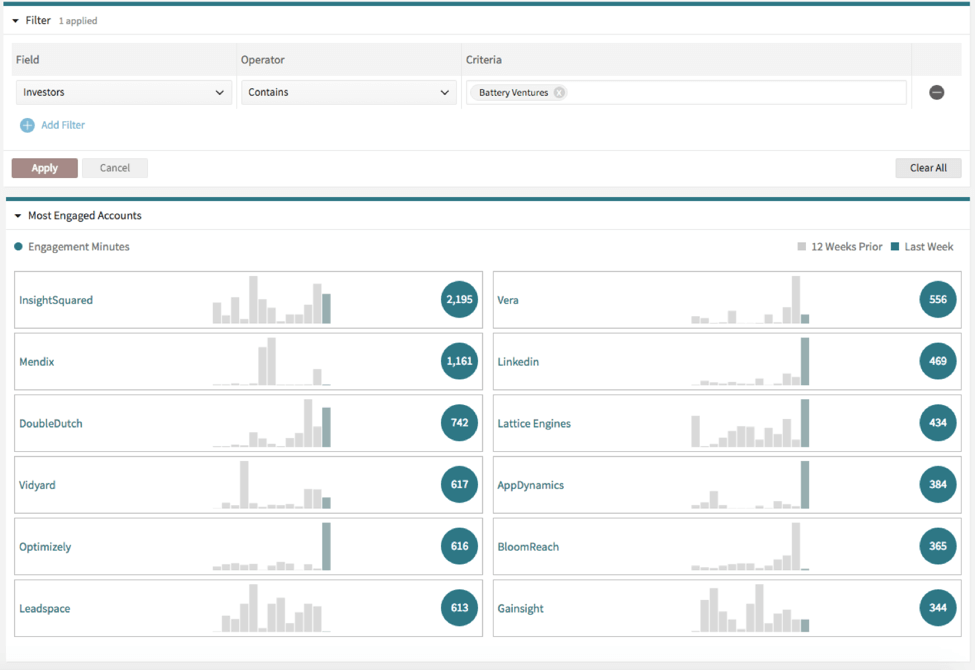Click the 12 Weeks Prior legend swatch
Viewport: 975px width, 670px height.
[x=802, y=246]
